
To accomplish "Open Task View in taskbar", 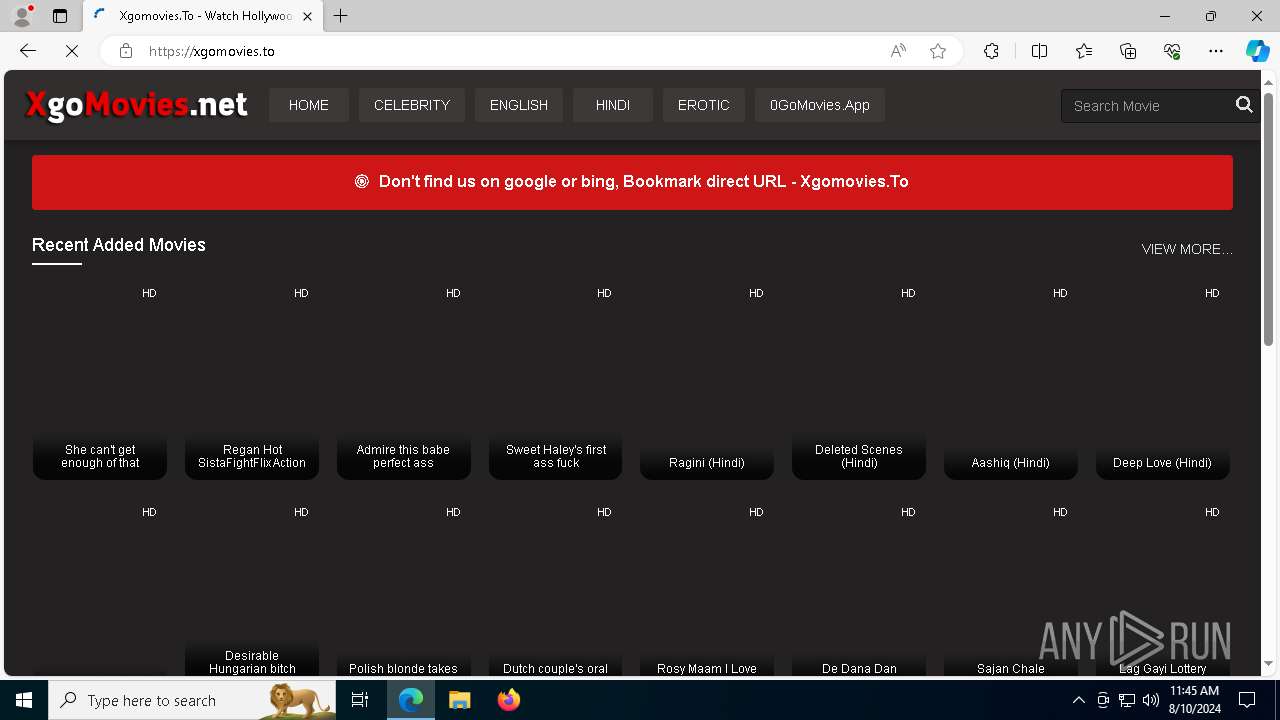I will coord(360,700).
